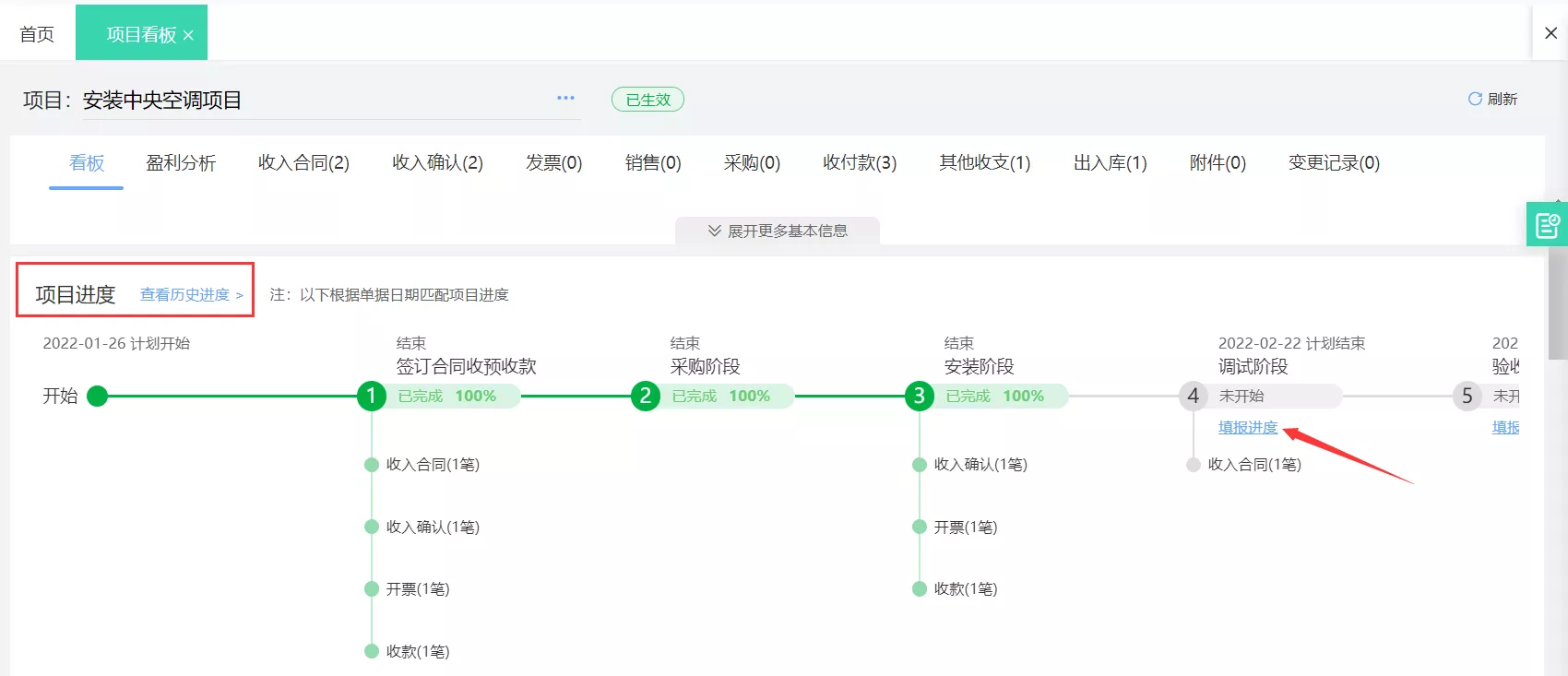Click stage 1 已完成 100% progress bar
Viewport: 1568px width, 676px height.
coord(452,396)
